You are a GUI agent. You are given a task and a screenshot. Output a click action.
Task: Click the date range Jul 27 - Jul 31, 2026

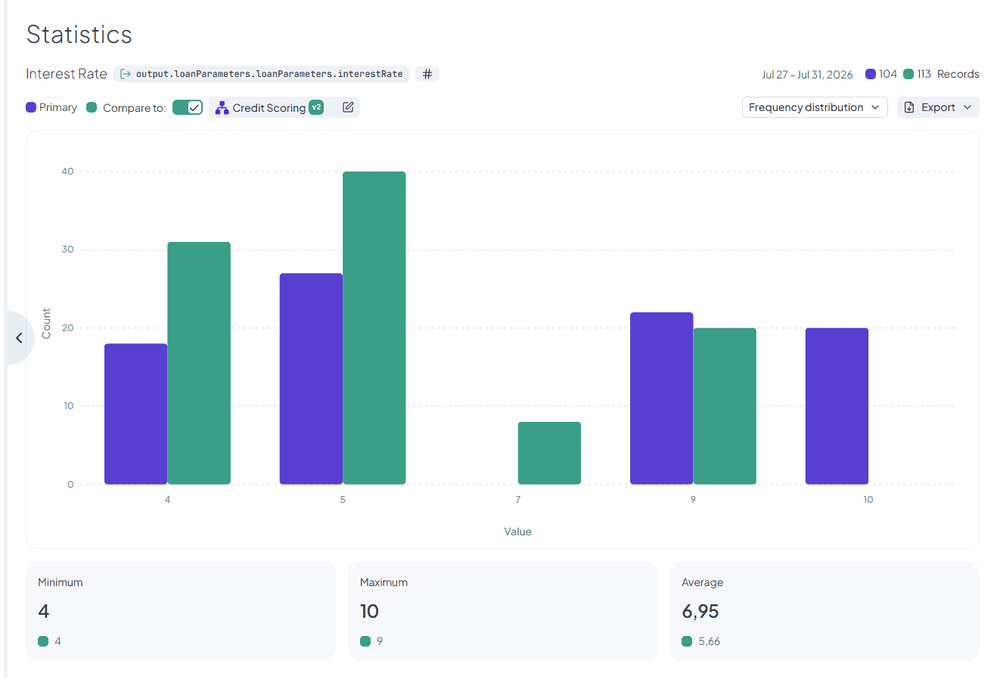pyautogui.click(x=807, y=75)
